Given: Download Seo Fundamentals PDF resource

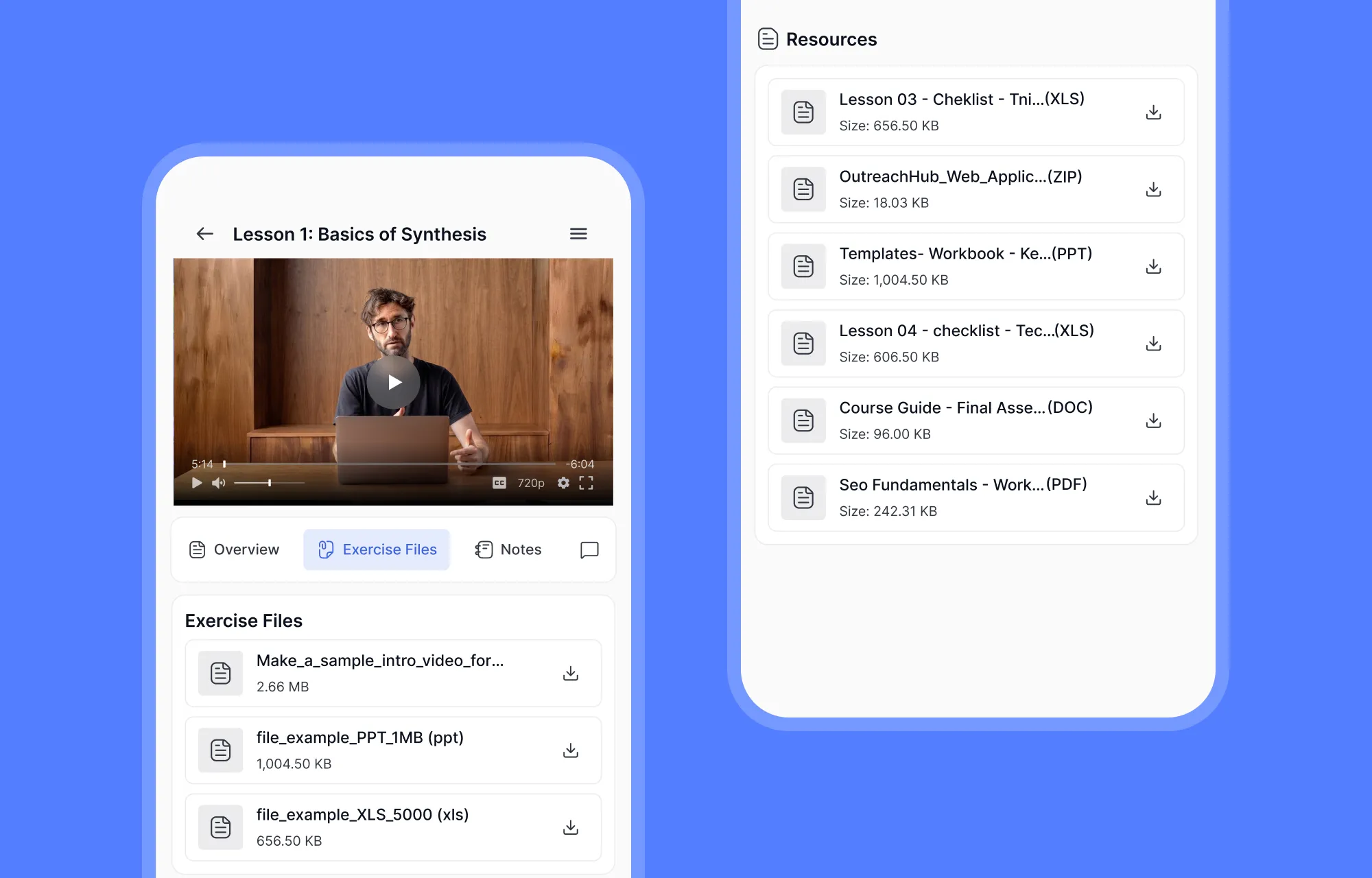Looking at the screenshot, I should pos(1154,497).
